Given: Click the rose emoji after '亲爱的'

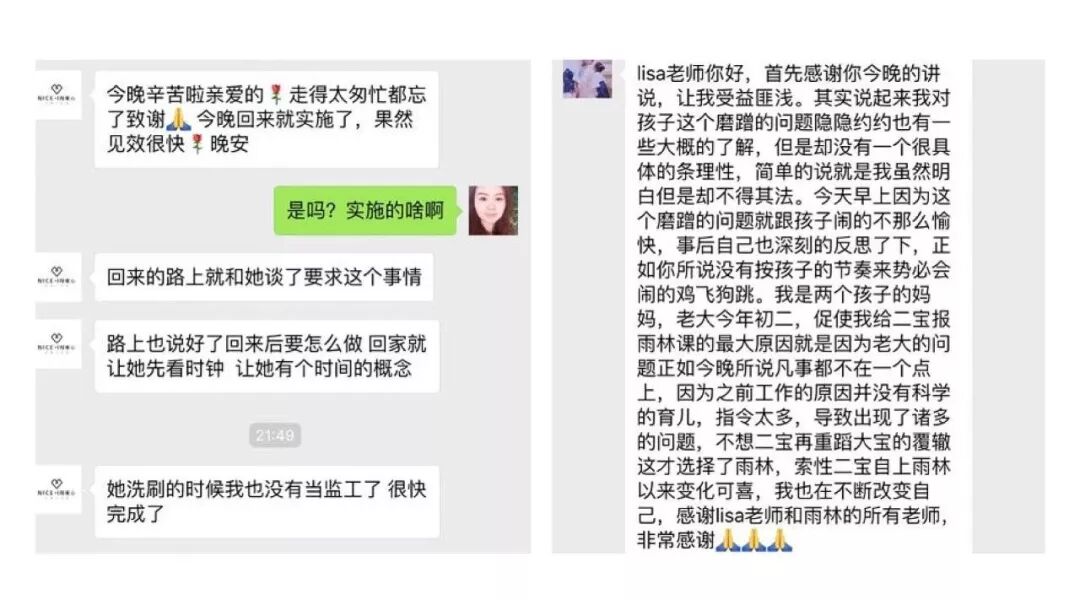Looking at the screenshot, I should coord(276,94).
